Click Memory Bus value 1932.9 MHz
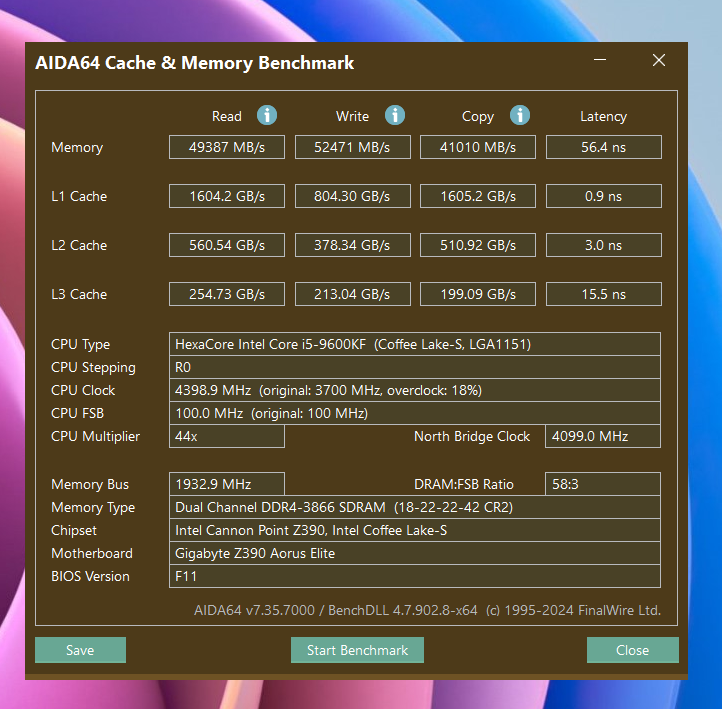Screen dimensions: 722x709 point(227,484)
